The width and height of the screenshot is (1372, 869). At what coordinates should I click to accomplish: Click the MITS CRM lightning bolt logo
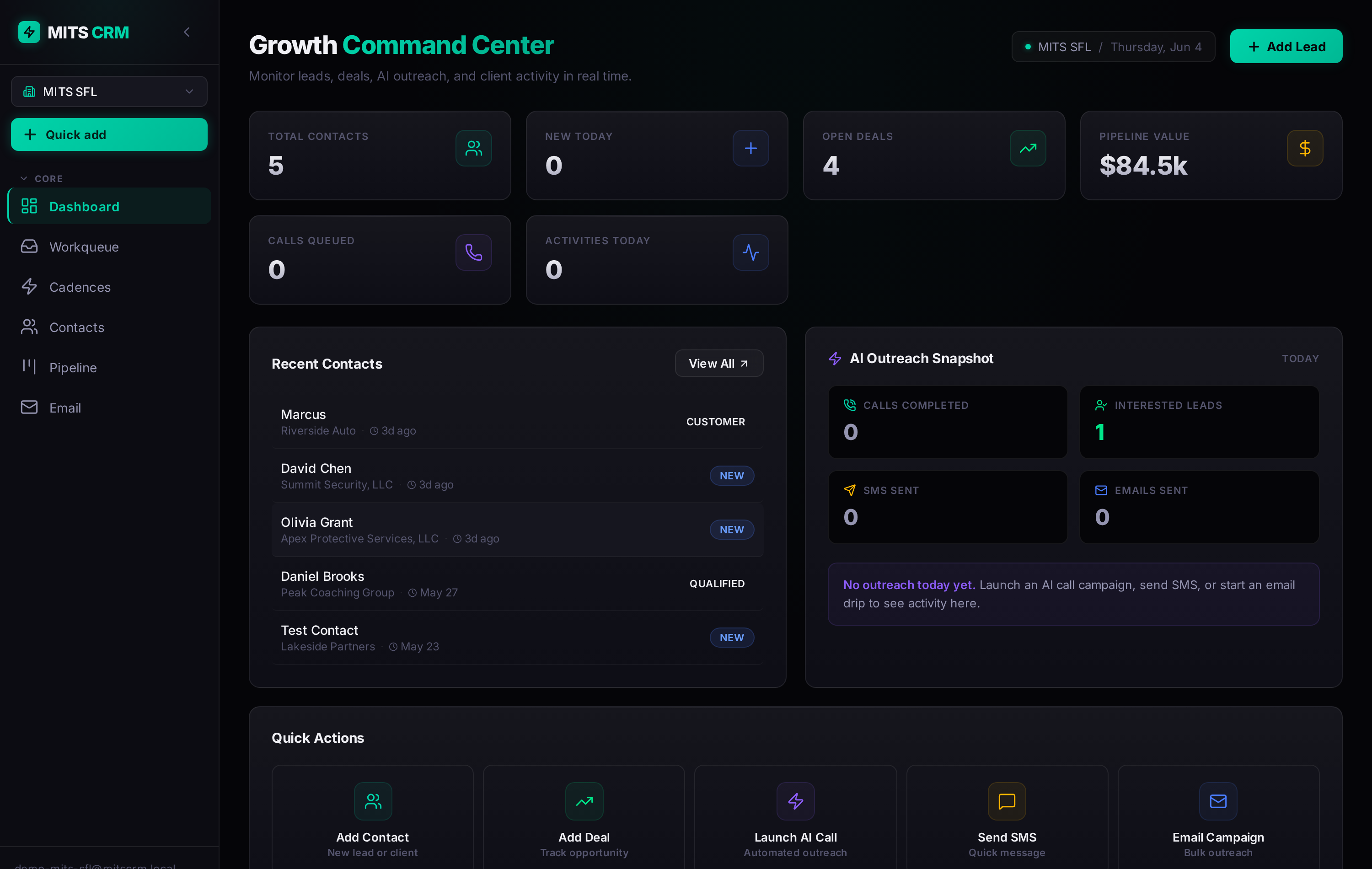coord(29,32)
